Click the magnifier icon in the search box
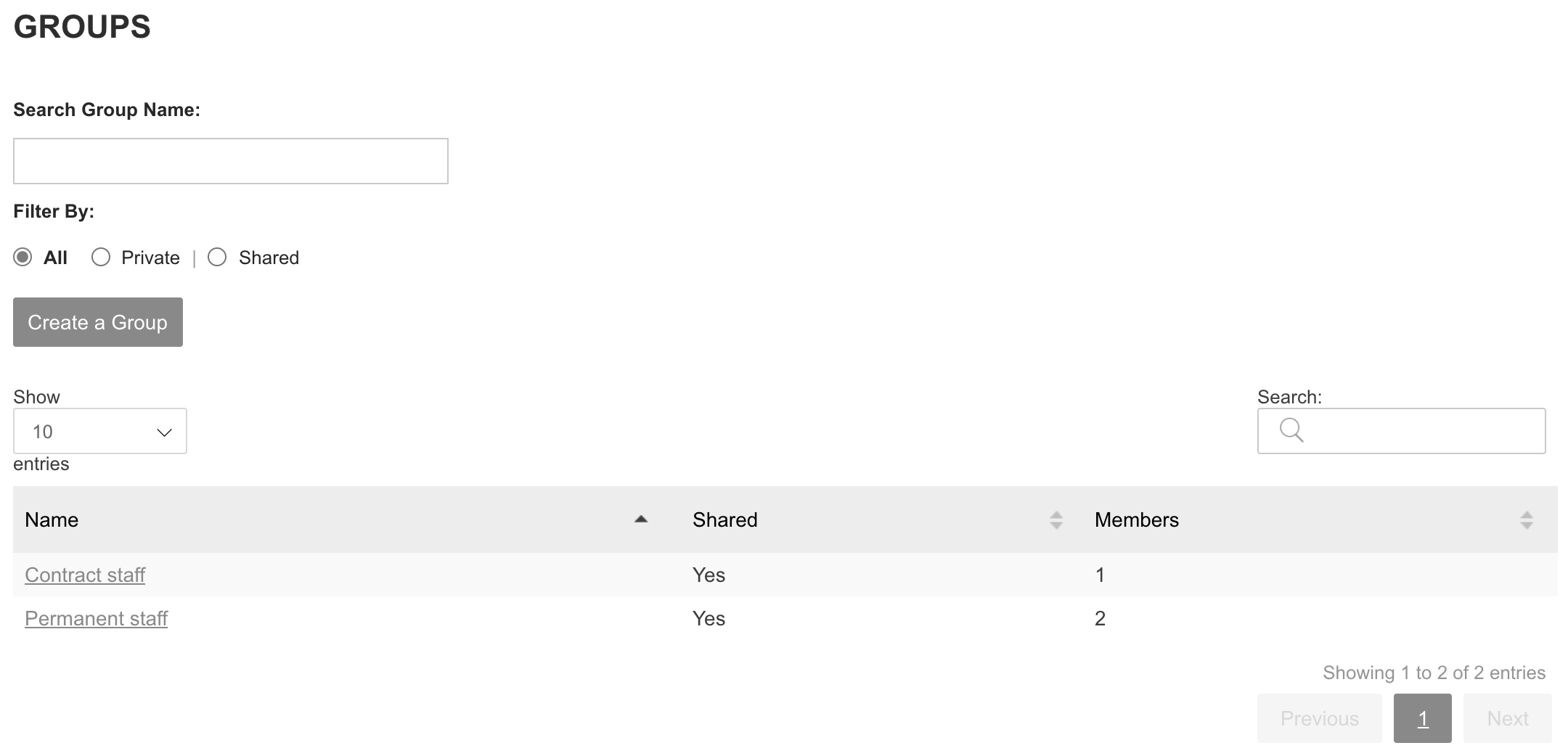Viewport: 1568px width, 756px height. point(1291,430)
